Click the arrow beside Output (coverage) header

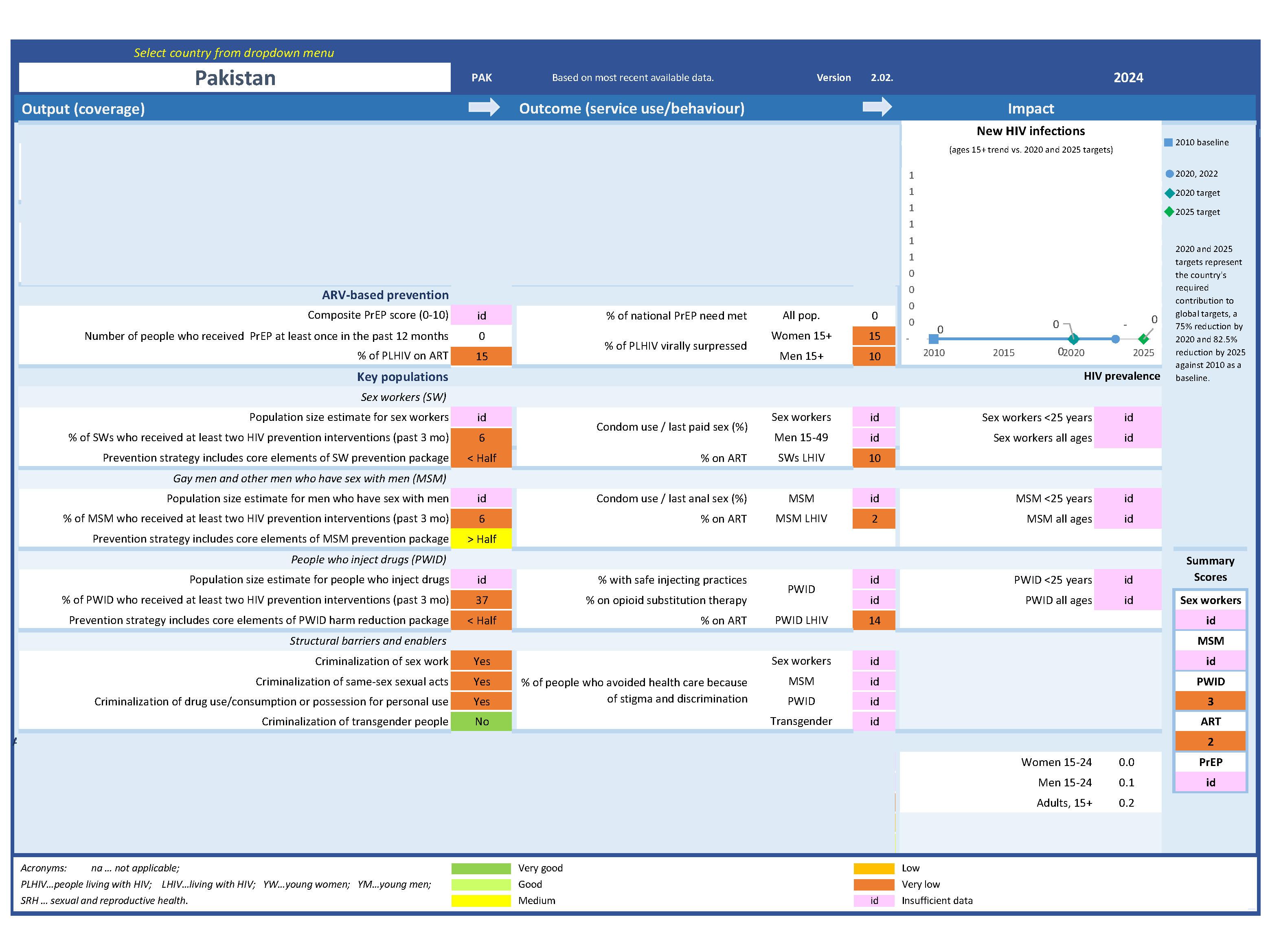[x=484, y=107]
